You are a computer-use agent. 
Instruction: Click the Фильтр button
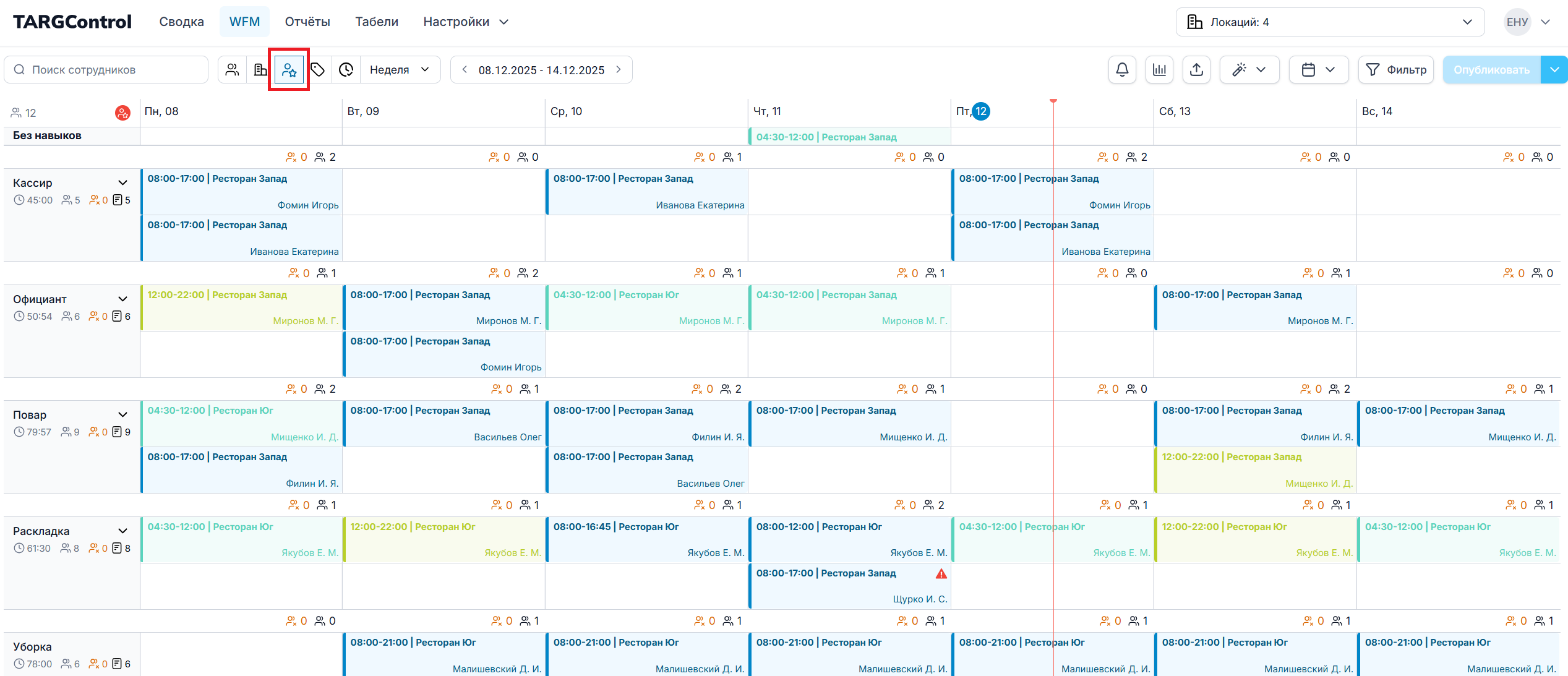[x=1396, y=70]
